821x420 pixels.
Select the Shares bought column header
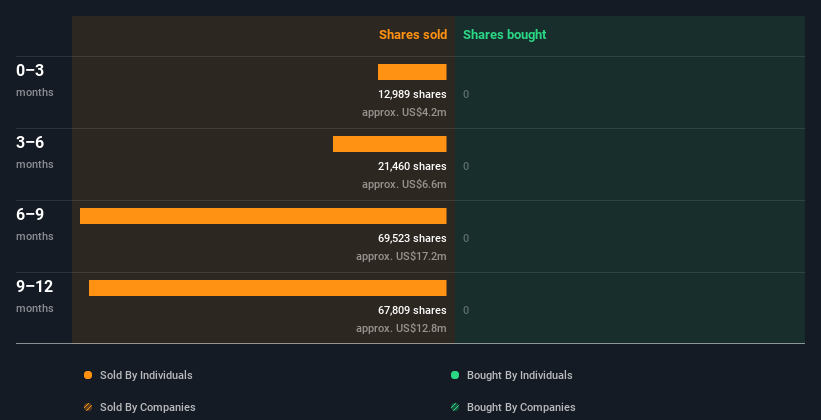point(504,35)
